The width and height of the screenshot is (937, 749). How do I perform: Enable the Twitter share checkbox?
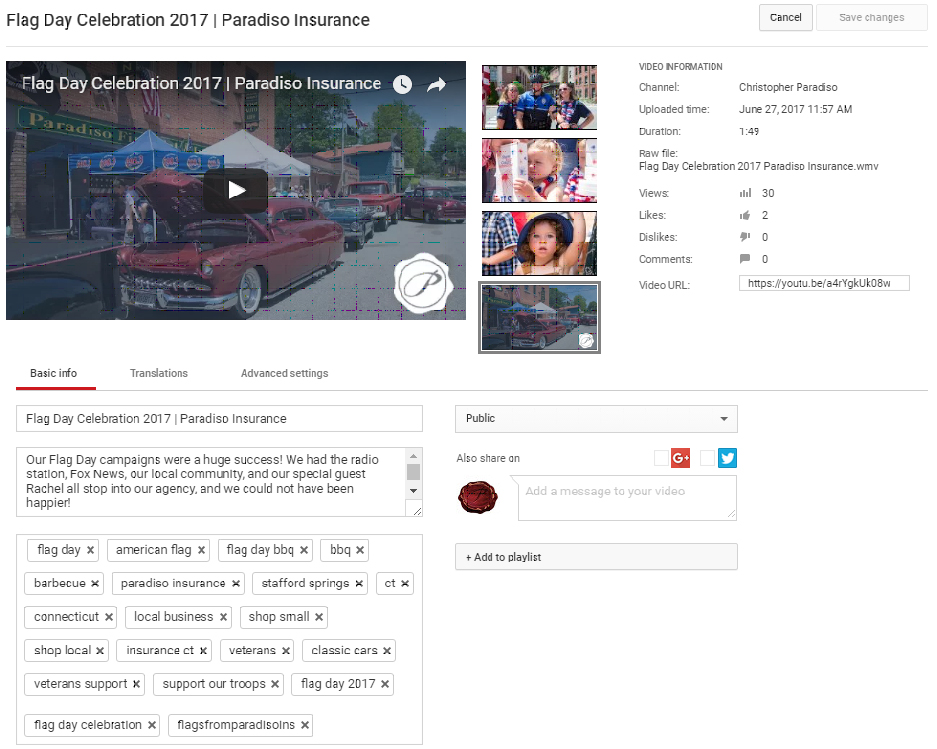click(x=707, y=458)
